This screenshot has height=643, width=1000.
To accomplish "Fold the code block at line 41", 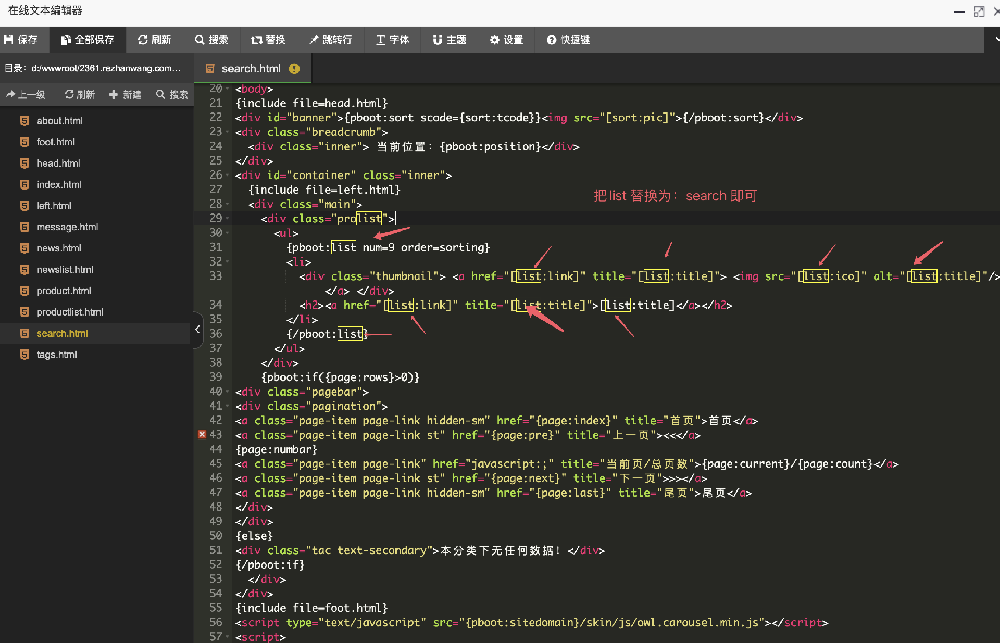I will click(x=228, y=406).
